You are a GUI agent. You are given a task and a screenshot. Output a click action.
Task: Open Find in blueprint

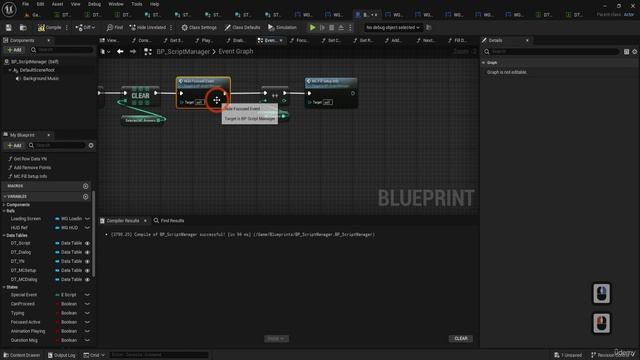[115, 28]
